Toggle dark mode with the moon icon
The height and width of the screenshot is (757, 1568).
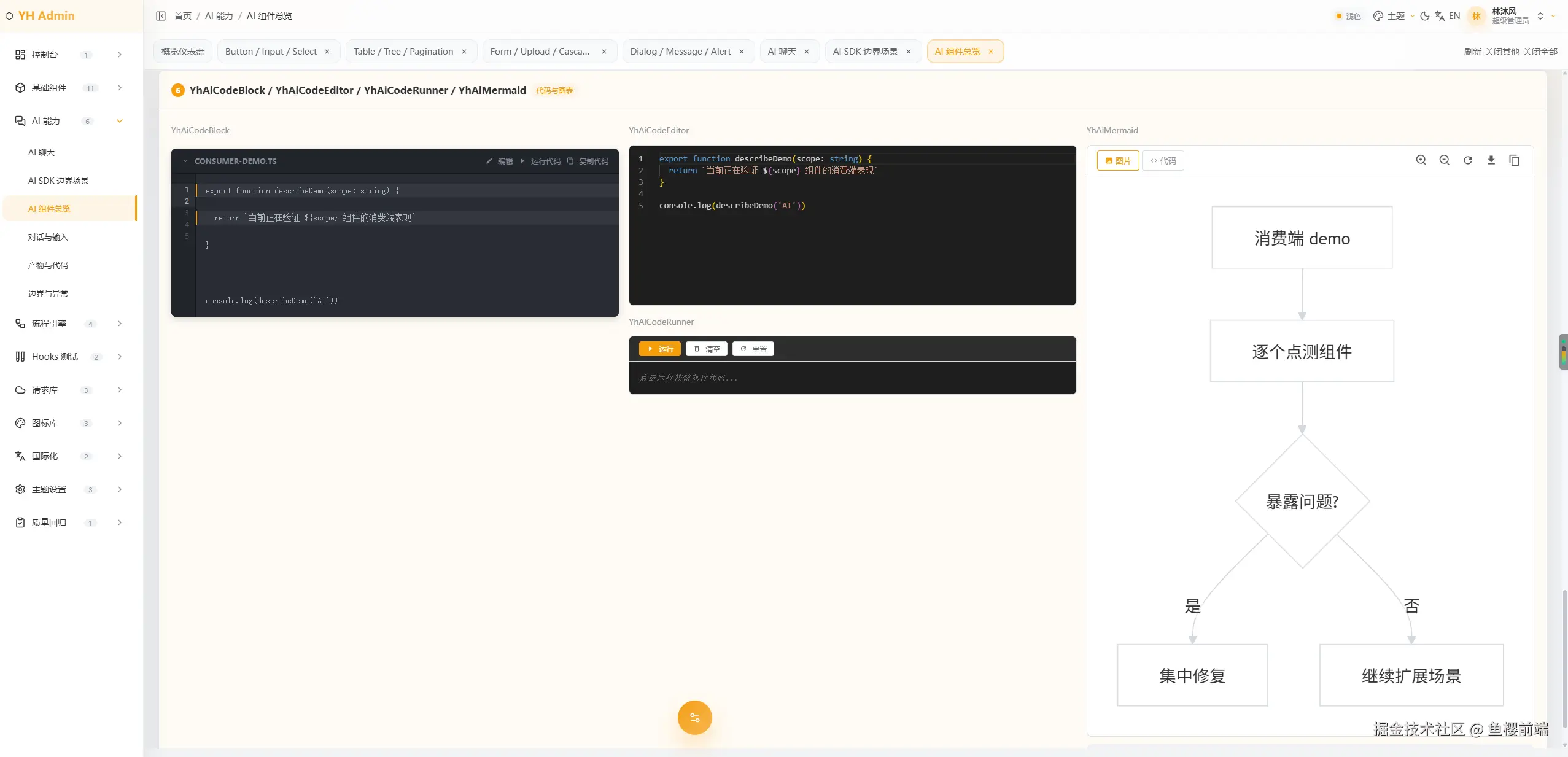tap(1424, 16)
